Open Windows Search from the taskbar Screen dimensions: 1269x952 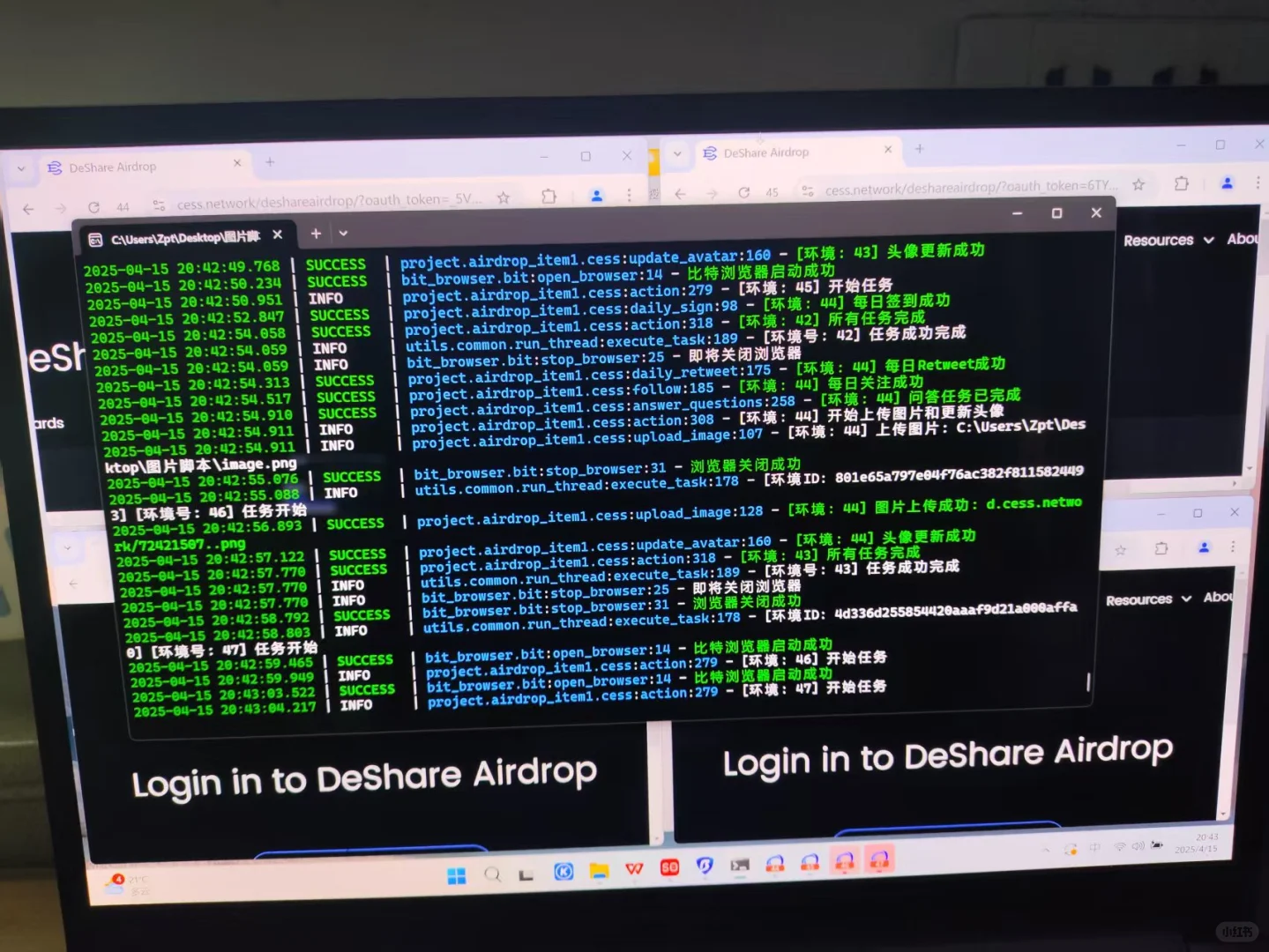click(492, 873)
